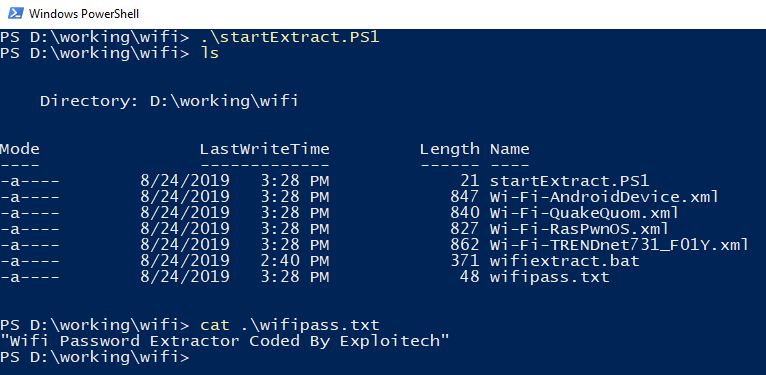Click the Windows PowerShell window title

(x=84, y=14)
